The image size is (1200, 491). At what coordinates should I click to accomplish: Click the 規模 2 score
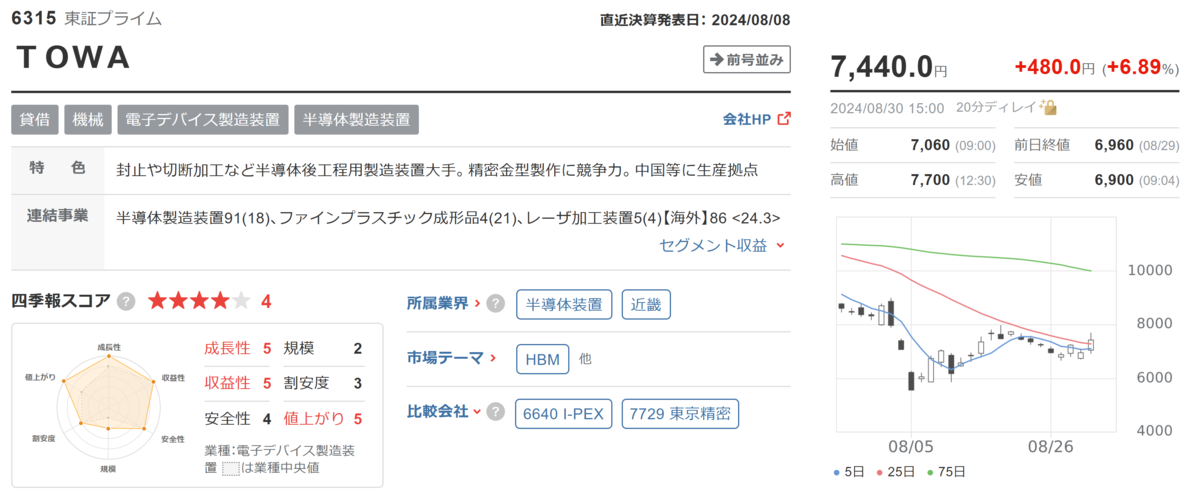pos(323,348)
